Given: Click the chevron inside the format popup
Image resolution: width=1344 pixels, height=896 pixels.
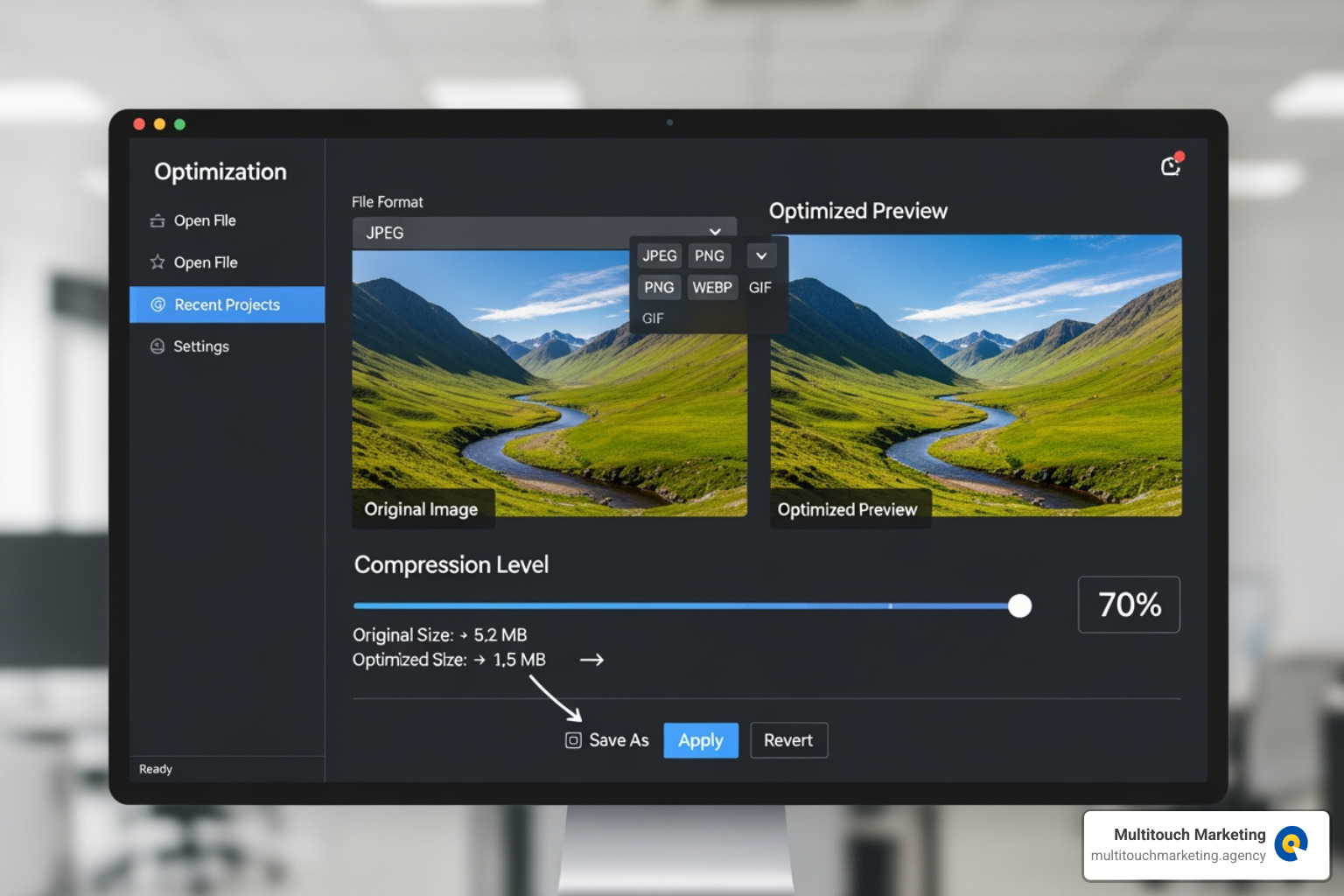Looking at the screenshot, I should point(760,255).
